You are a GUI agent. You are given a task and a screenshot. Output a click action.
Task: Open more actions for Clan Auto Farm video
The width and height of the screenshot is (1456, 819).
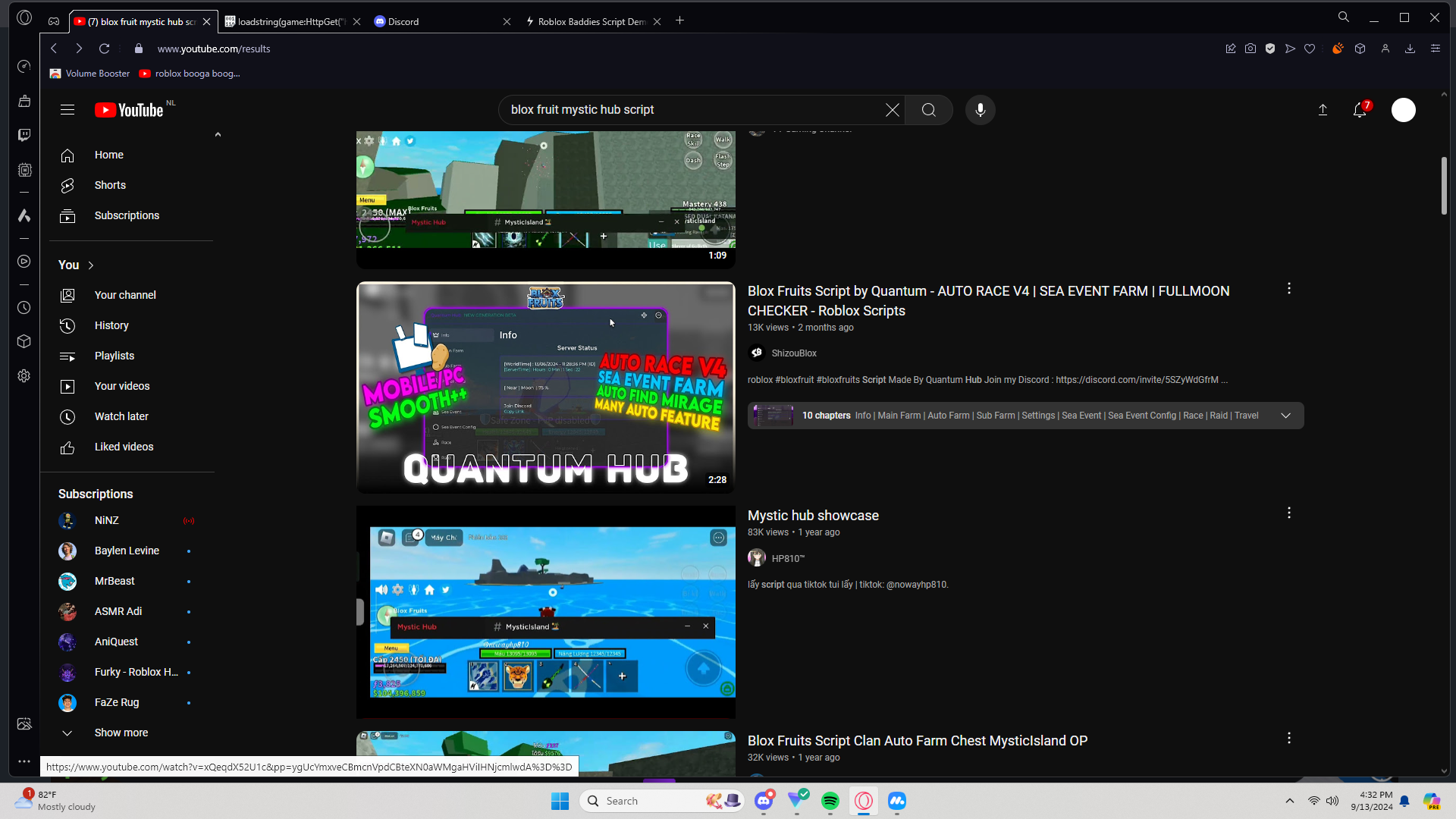point(1289,738)
